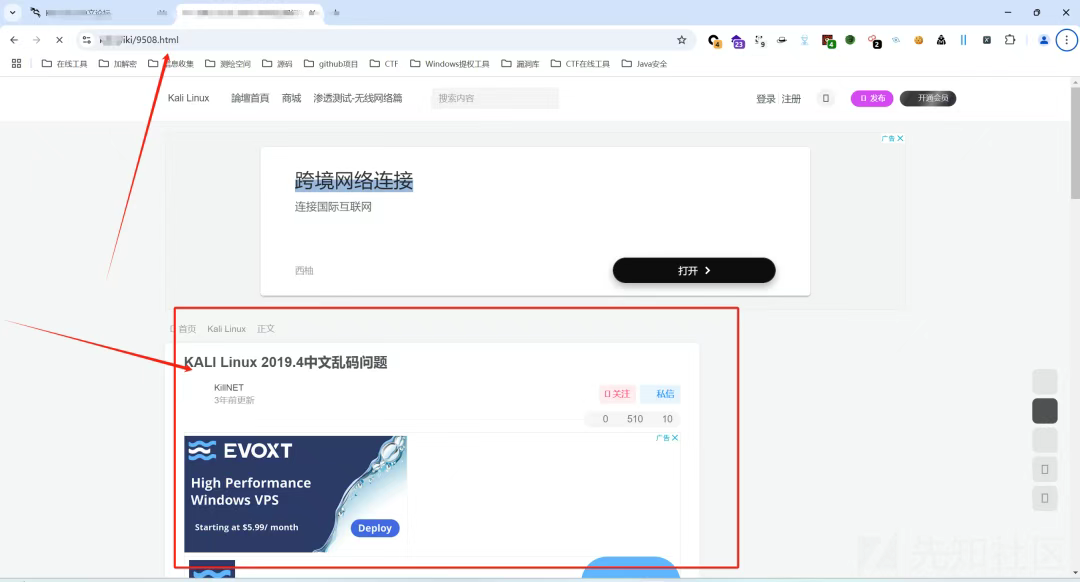Viewport: 1080px width, 582px height.
Task: Open the extension with black 2 badge
Action: pos(873,41)
